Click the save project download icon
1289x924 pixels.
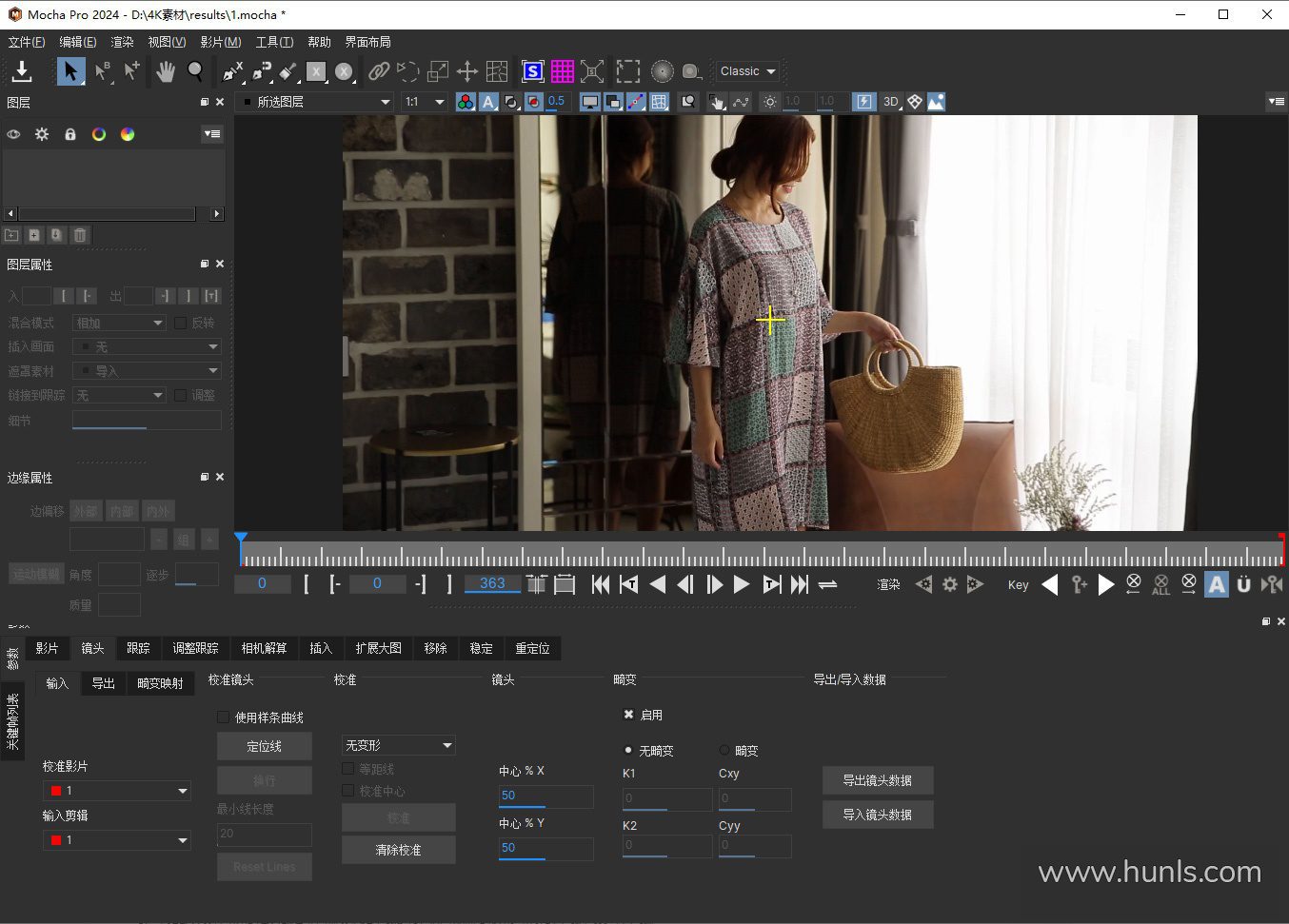pyautogui.click(x=22, y=71)
